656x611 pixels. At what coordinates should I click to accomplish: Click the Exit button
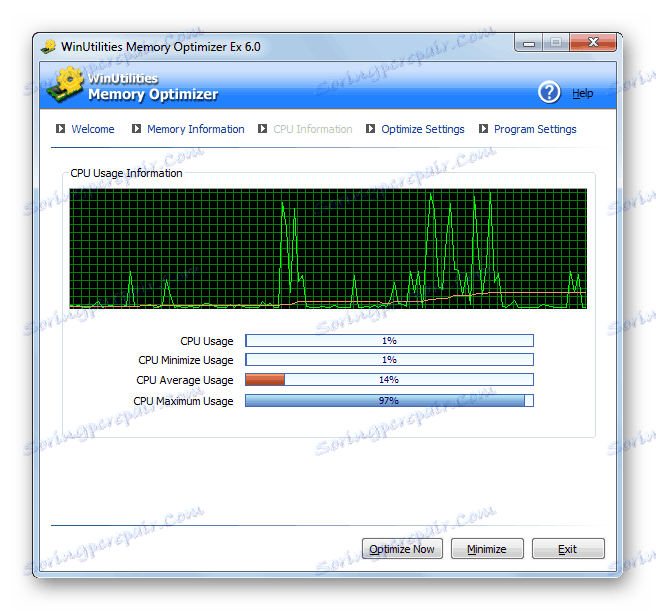[x=568, y=549]
